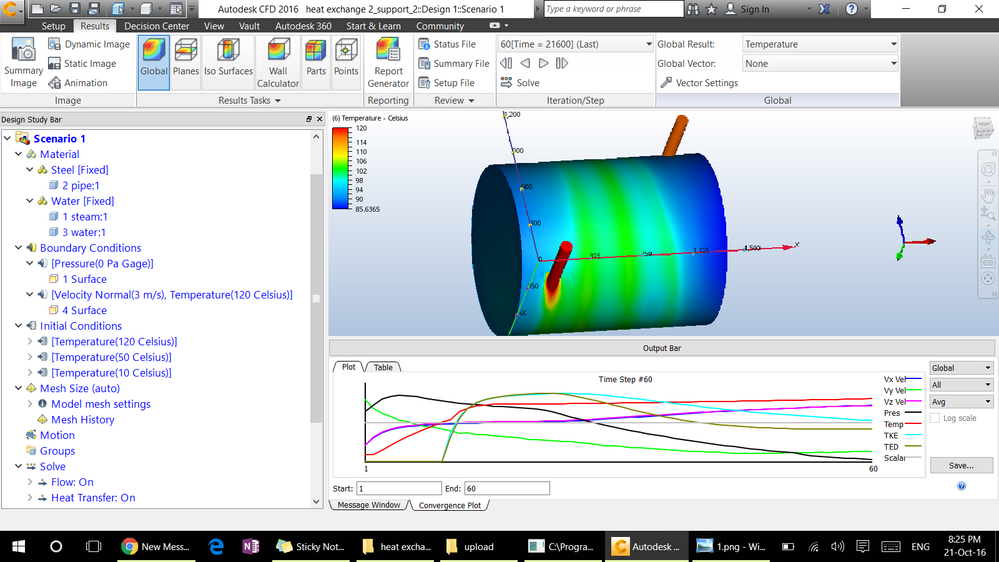The height and width of the screenshot is (562, 999).
Task: Switch to the Setup ribbon tab
Action: 53,26
